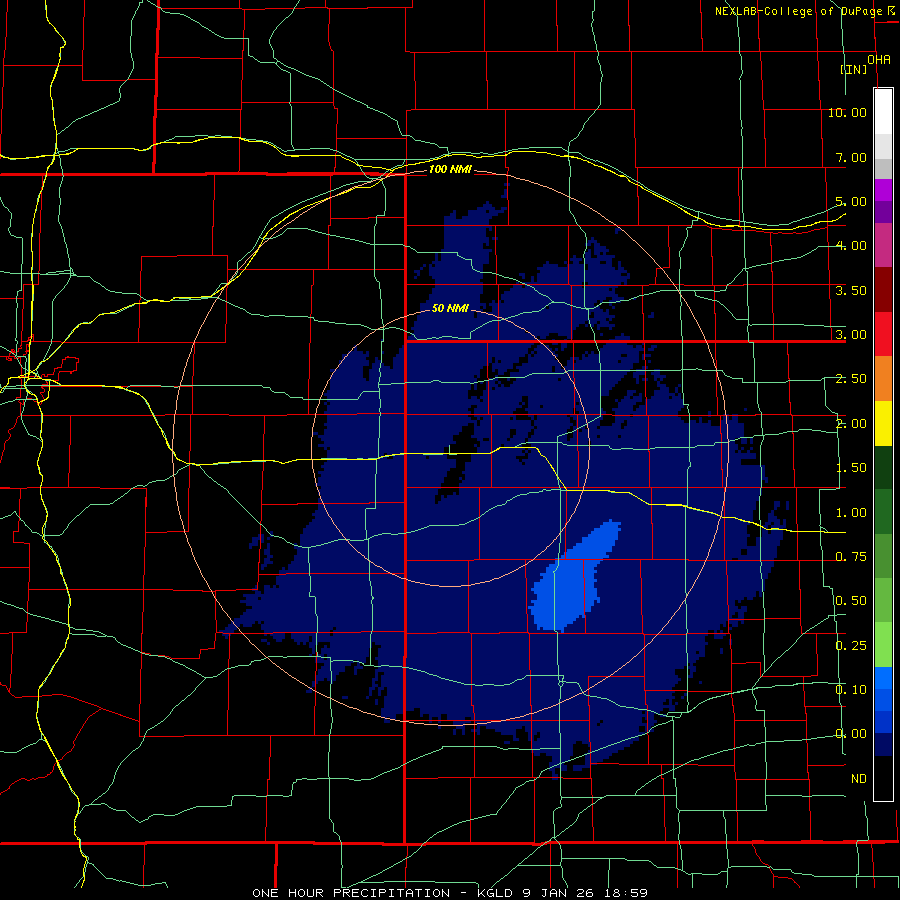This screenshot has width=900, height=900.
Task: Click the NEXLAB-College of DuPage label
Action: [x=797, y=11]
